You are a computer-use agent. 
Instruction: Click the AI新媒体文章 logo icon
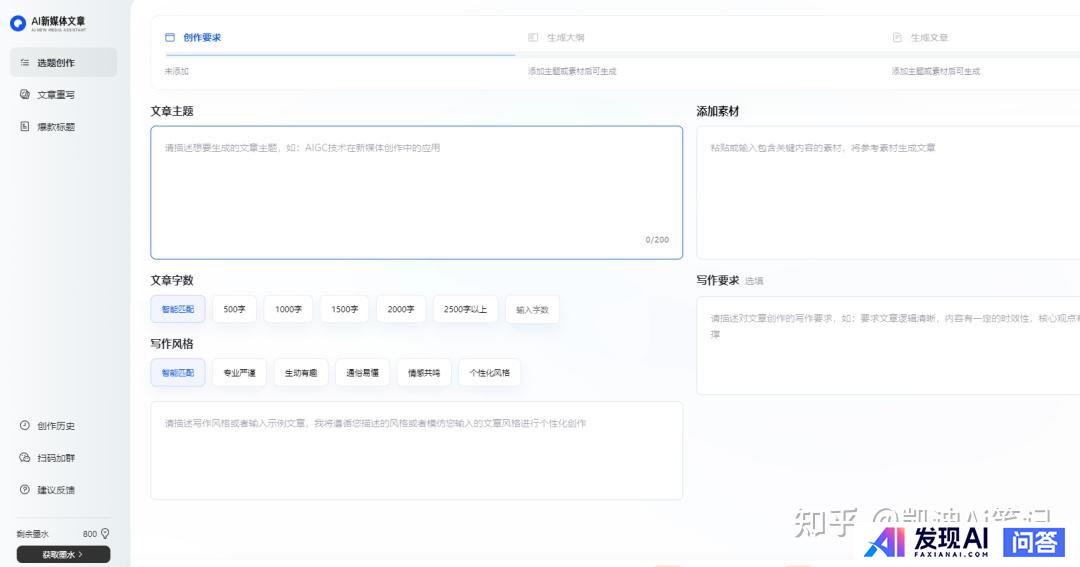tap(18, 23)
